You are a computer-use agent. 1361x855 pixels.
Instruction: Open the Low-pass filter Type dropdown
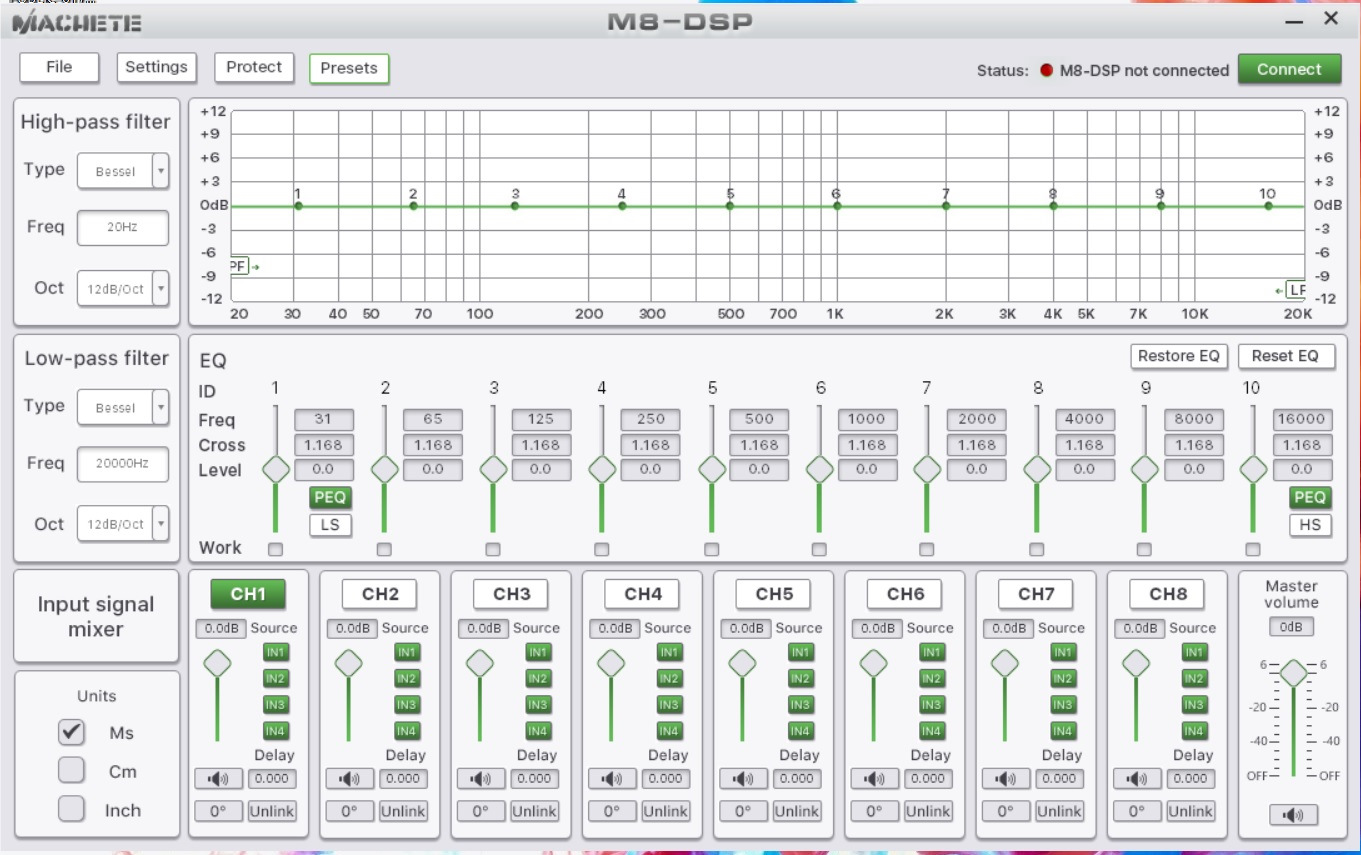click(160, 408)
